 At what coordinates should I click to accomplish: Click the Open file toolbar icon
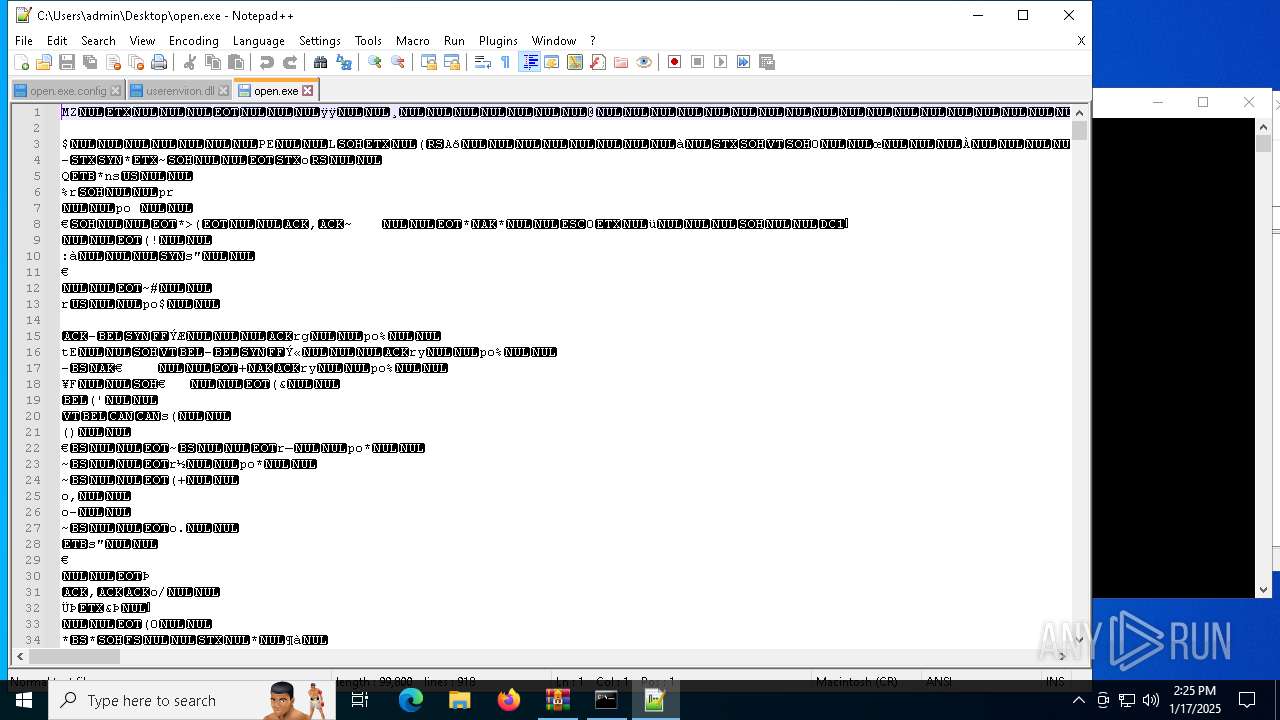coord(43,62)
